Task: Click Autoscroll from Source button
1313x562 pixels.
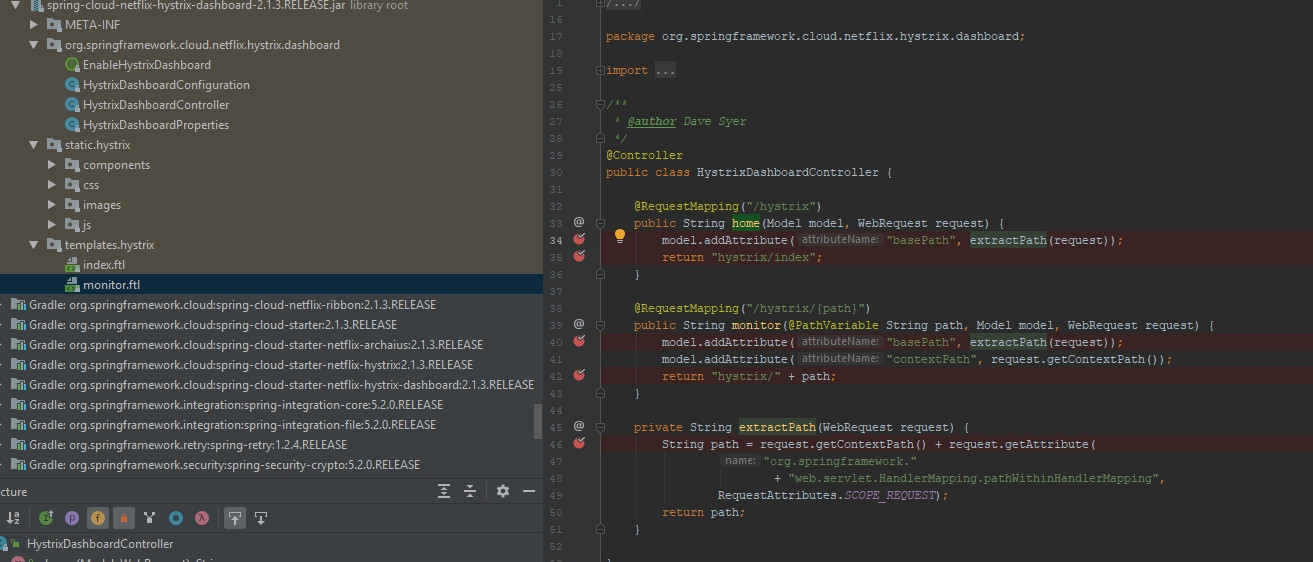Action: tap(260, 518)
